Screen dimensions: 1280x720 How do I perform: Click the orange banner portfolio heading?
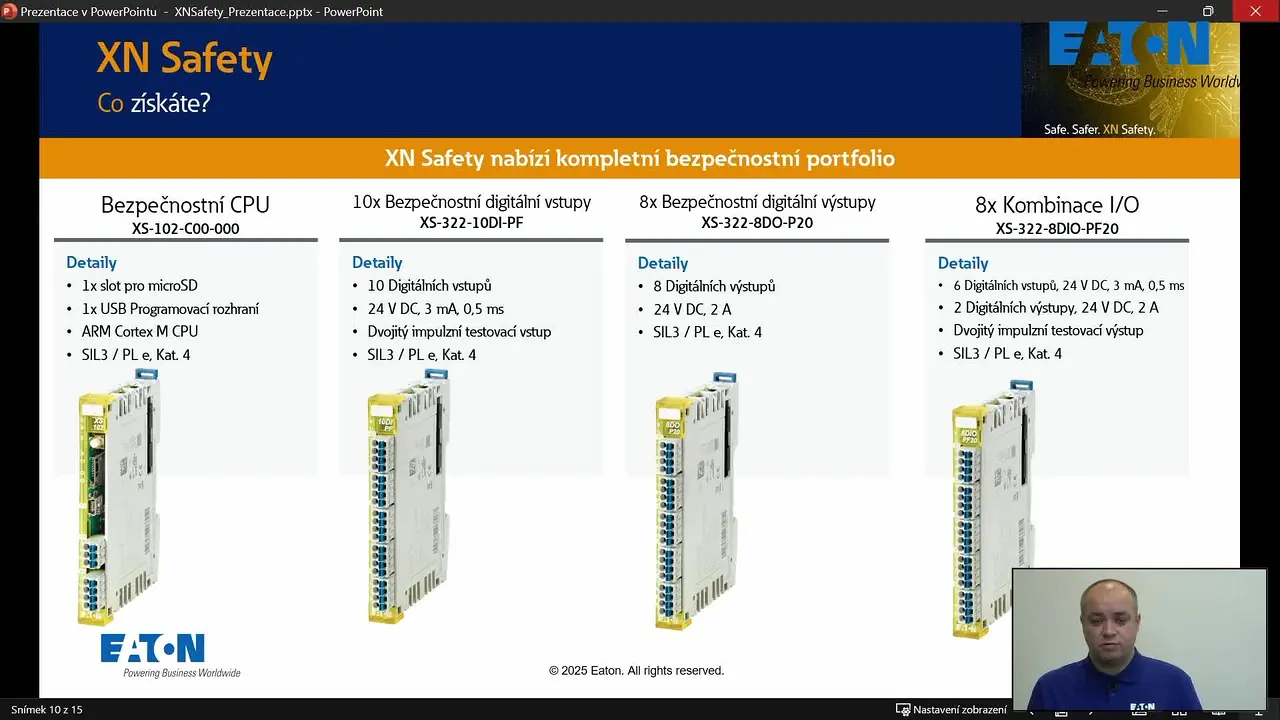click(640, 158)
